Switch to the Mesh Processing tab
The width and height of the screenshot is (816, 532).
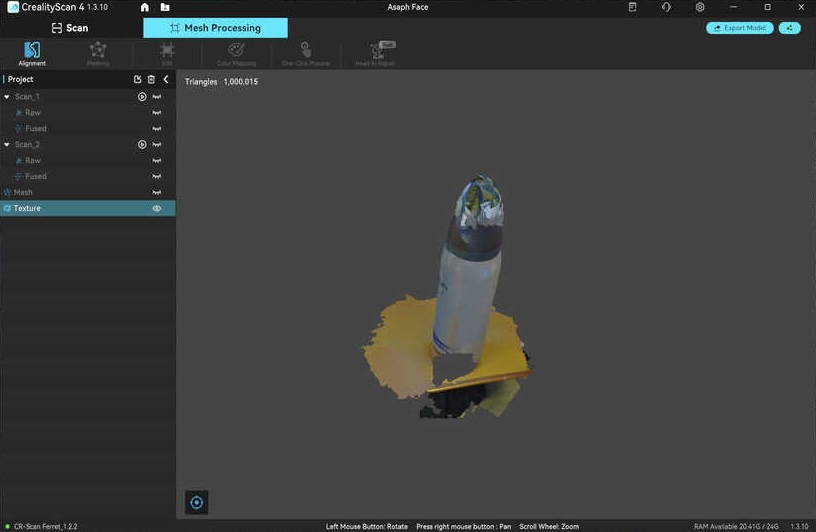click(215, 28)
